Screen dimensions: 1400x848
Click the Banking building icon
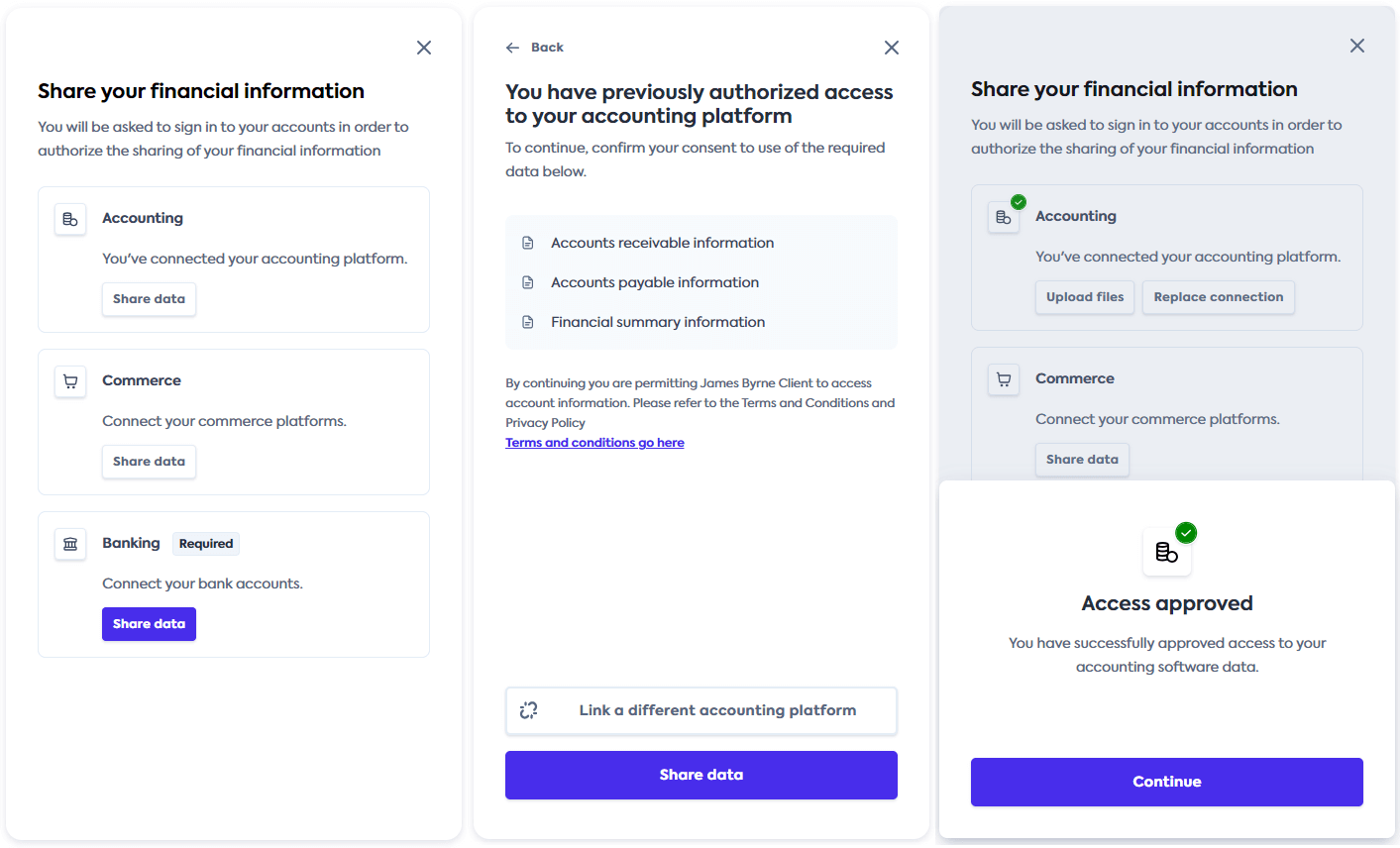(x=70, y=544)
